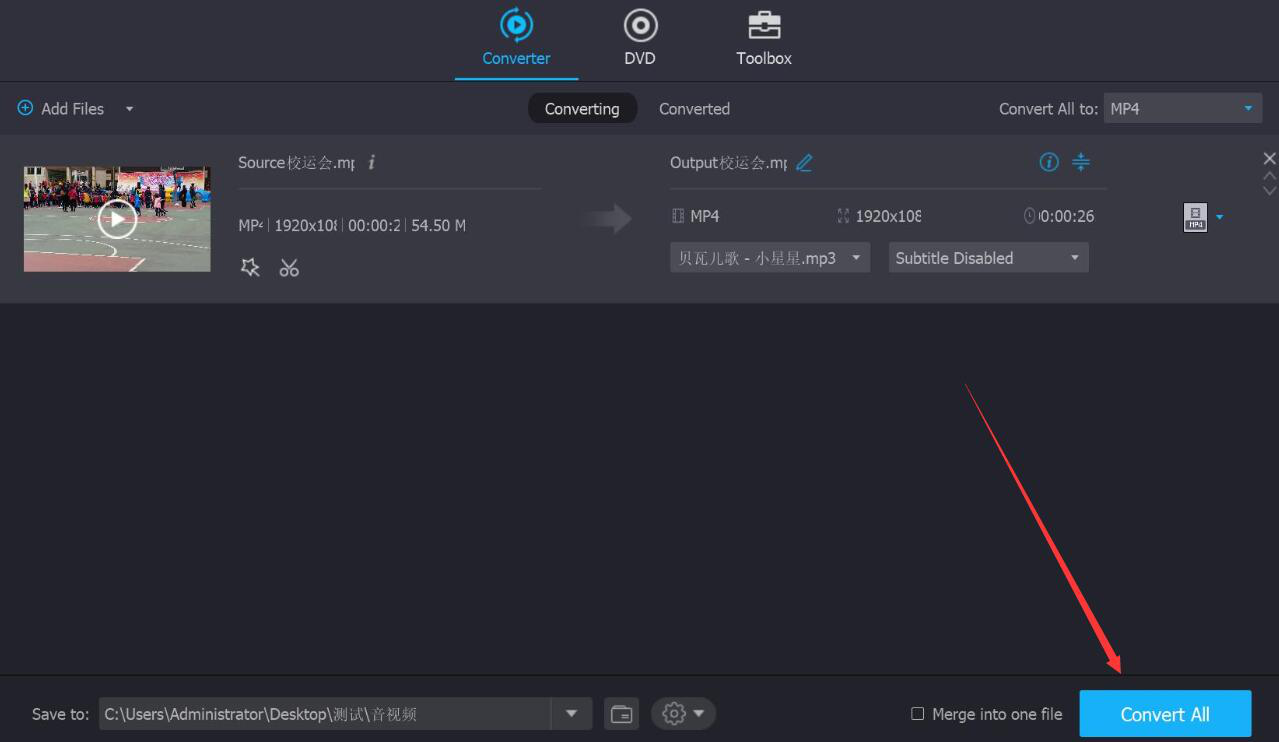Open the MP4 output format icon
Screen dimensions: 1279x742
point(1195,217)
